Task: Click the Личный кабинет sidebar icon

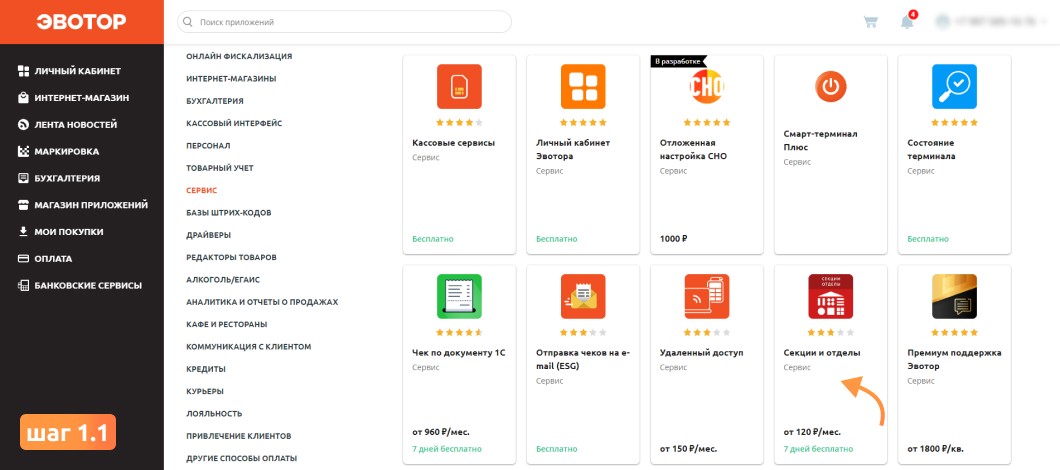Action: [x=23, y=71]
